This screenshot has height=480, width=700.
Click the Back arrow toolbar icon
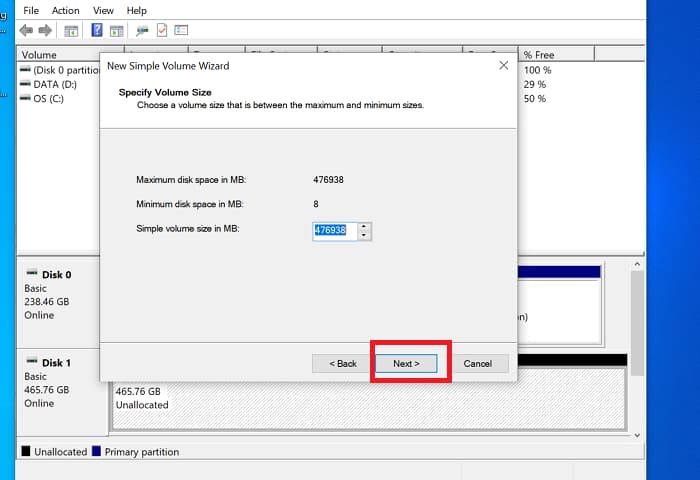tap(26, 31)
